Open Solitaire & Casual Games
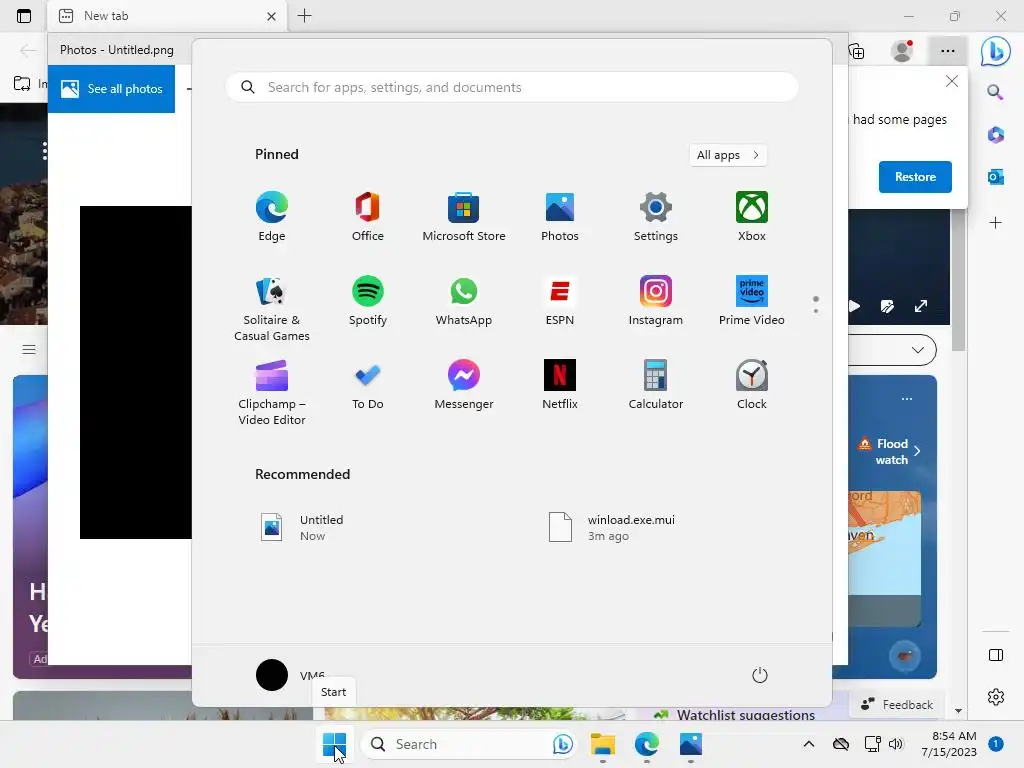Image resolution: width=1024 pixels, height=768 pixels. [272, 308]
